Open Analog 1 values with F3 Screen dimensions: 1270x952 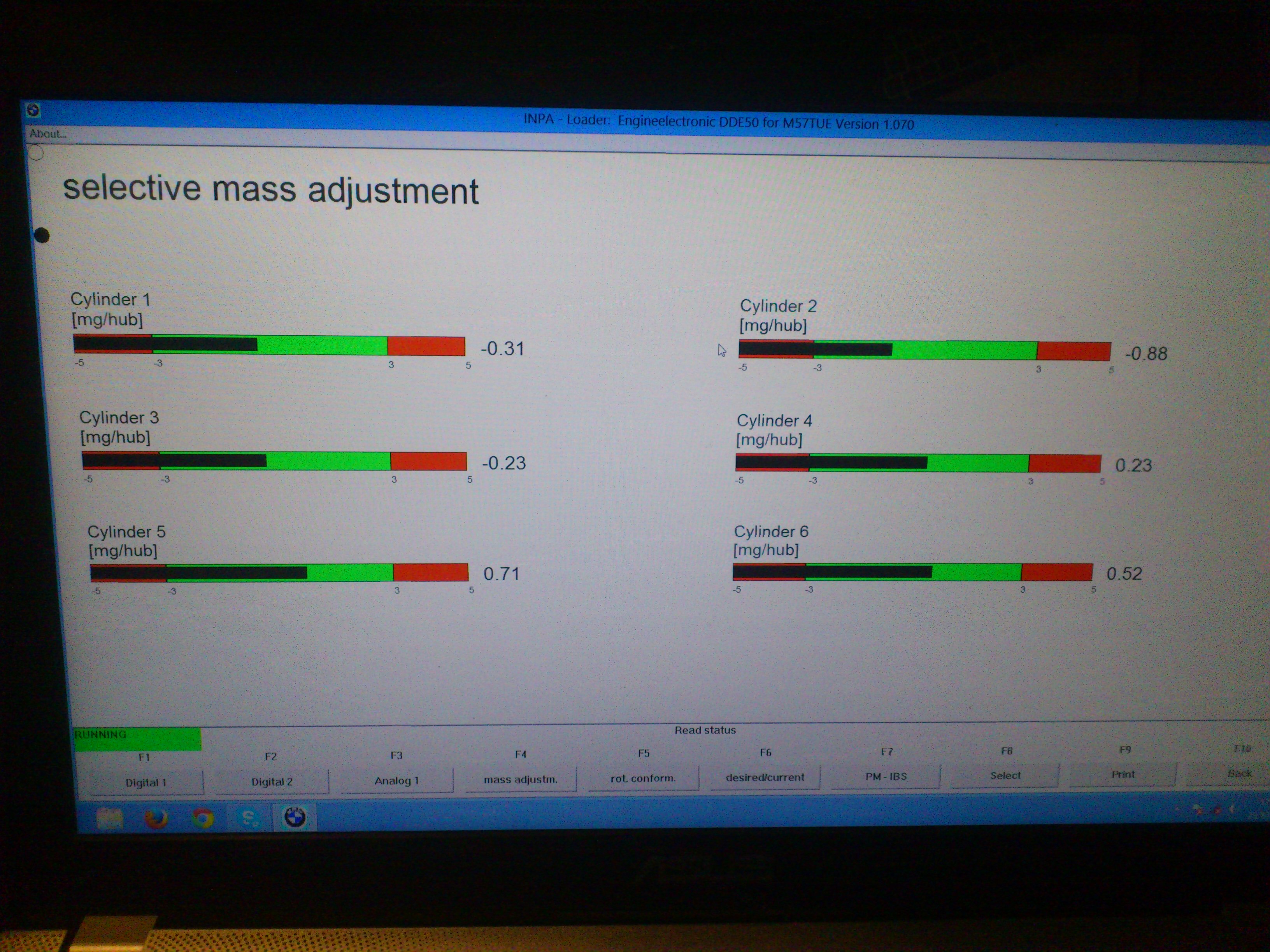click(x=396, y=781)
